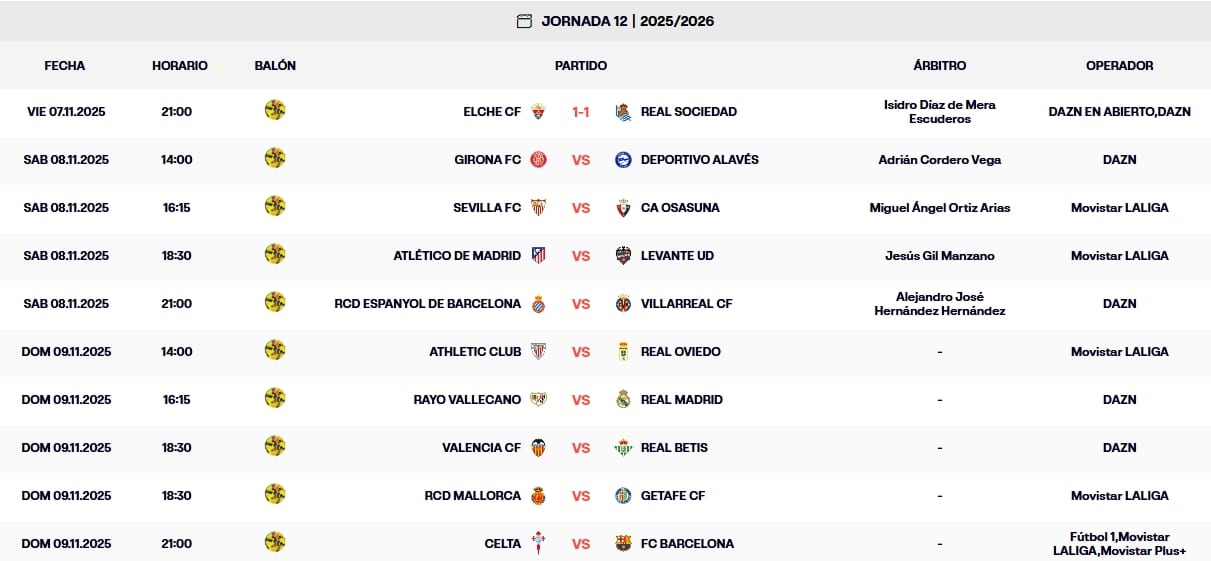Click the FECHA column header
1211x561 pixels.
[65, 66]
